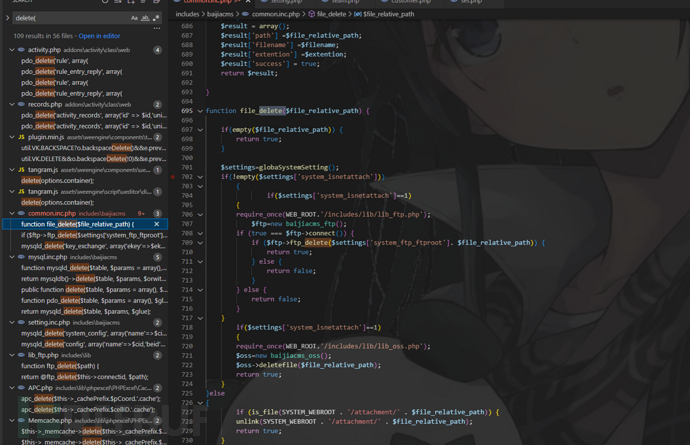Click variable symbol icon before $file_relative_path breadcrumb

[x=358, y=14]
